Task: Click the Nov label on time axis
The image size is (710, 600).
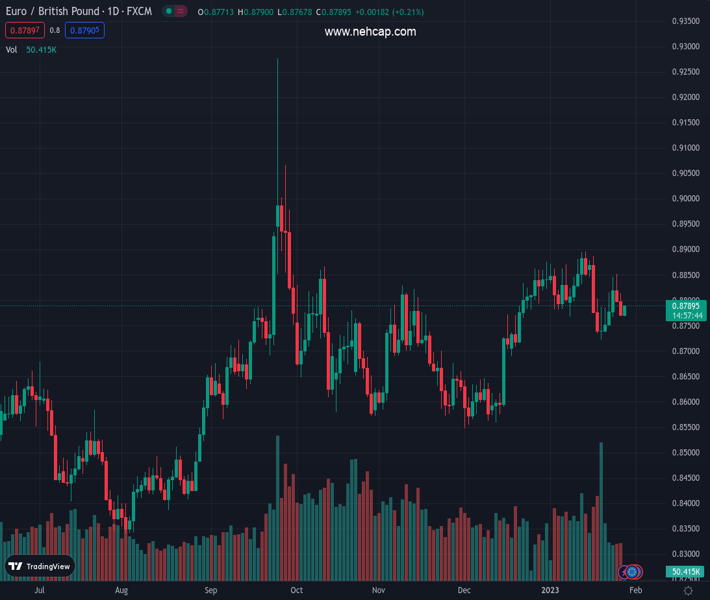Action: coord(379,590)
